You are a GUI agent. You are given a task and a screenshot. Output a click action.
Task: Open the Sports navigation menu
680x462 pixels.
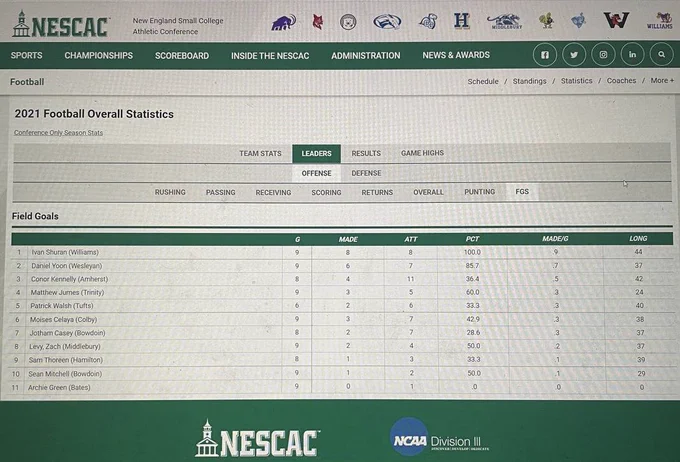point(26,56)
